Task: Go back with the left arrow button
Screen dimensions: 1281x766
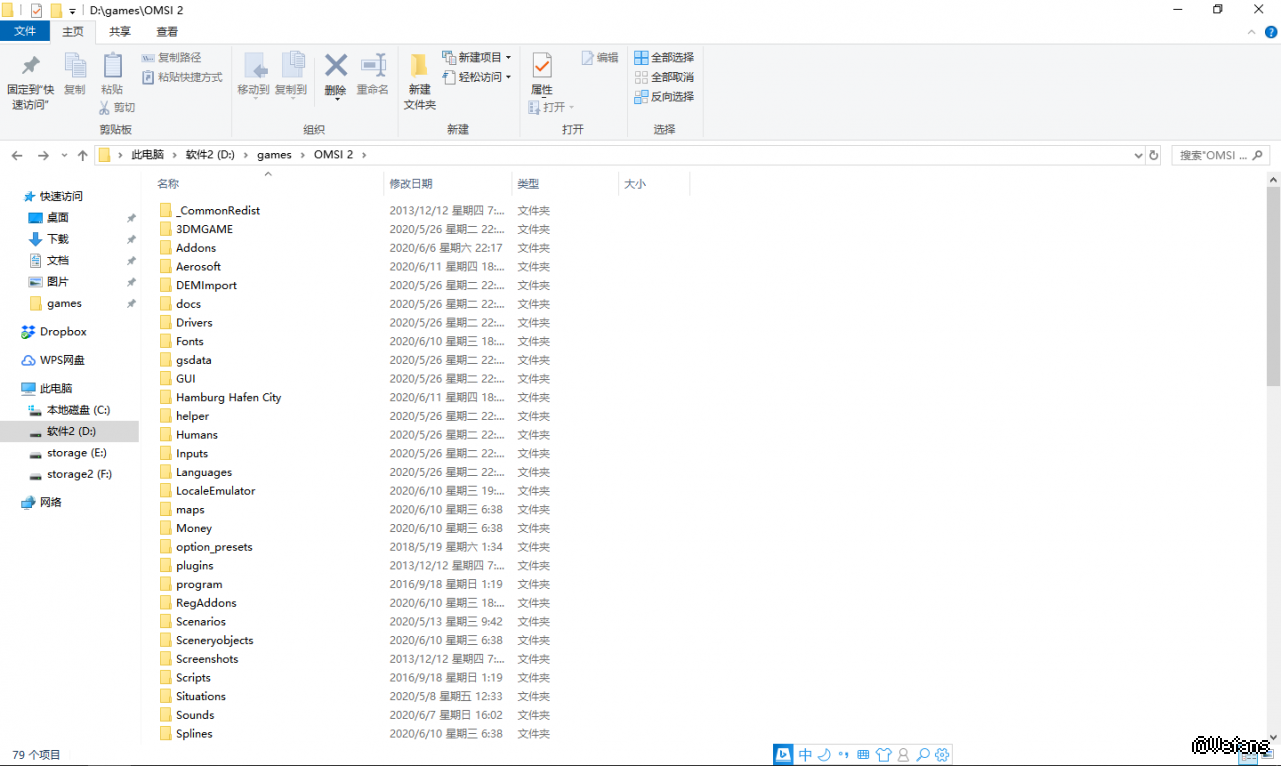Action: point(17,155)
